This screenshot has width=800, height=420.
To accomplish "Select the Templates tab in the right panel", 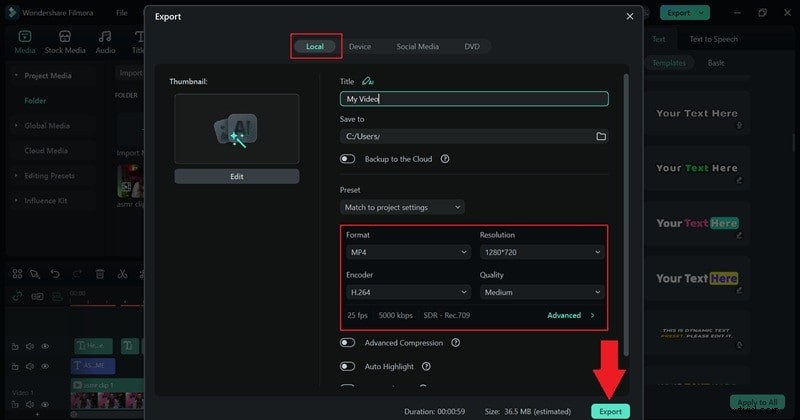I will (669, 63).
